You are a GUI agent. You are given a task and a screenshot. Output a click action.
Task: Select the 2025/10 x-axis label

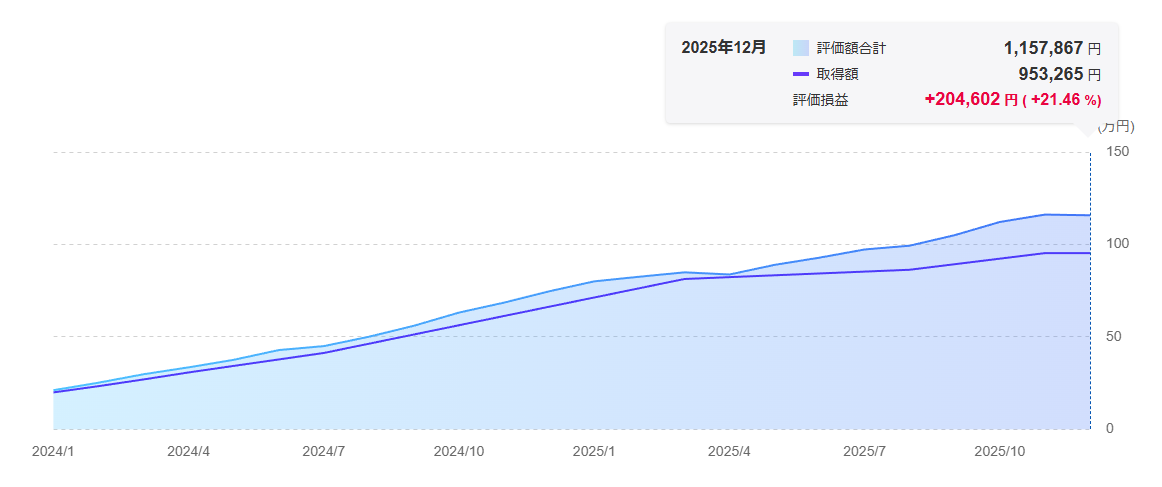point(1000,452)
